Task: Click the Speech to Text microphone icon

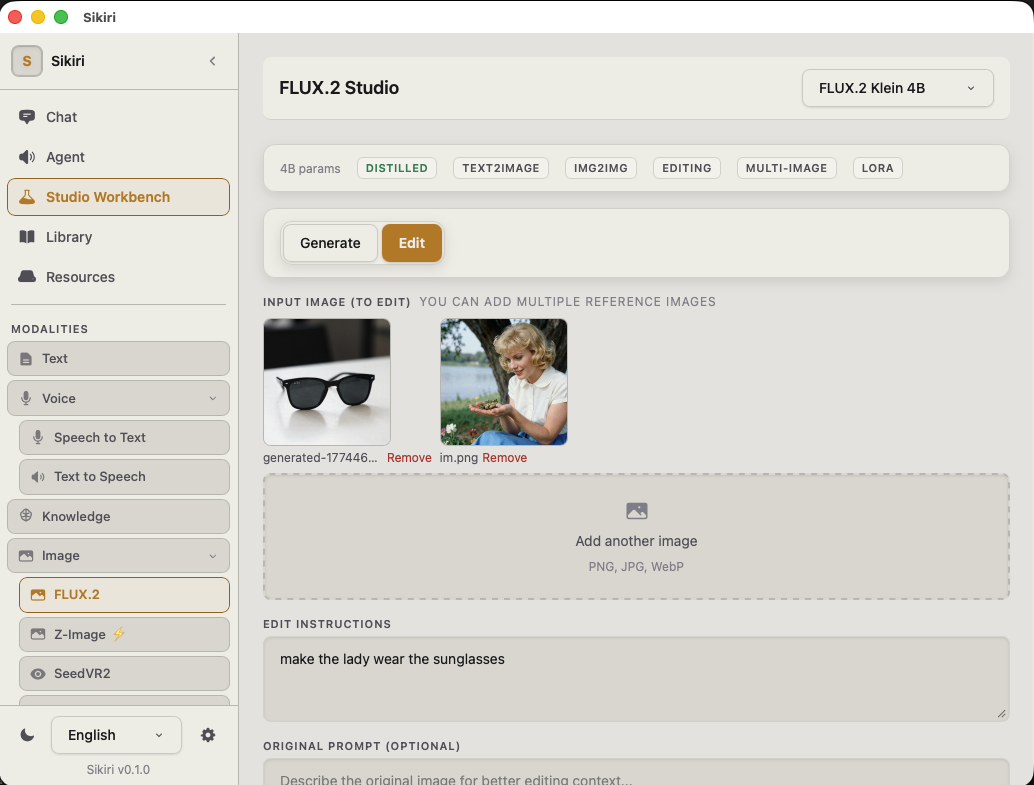Action: [x=38, y=437]
